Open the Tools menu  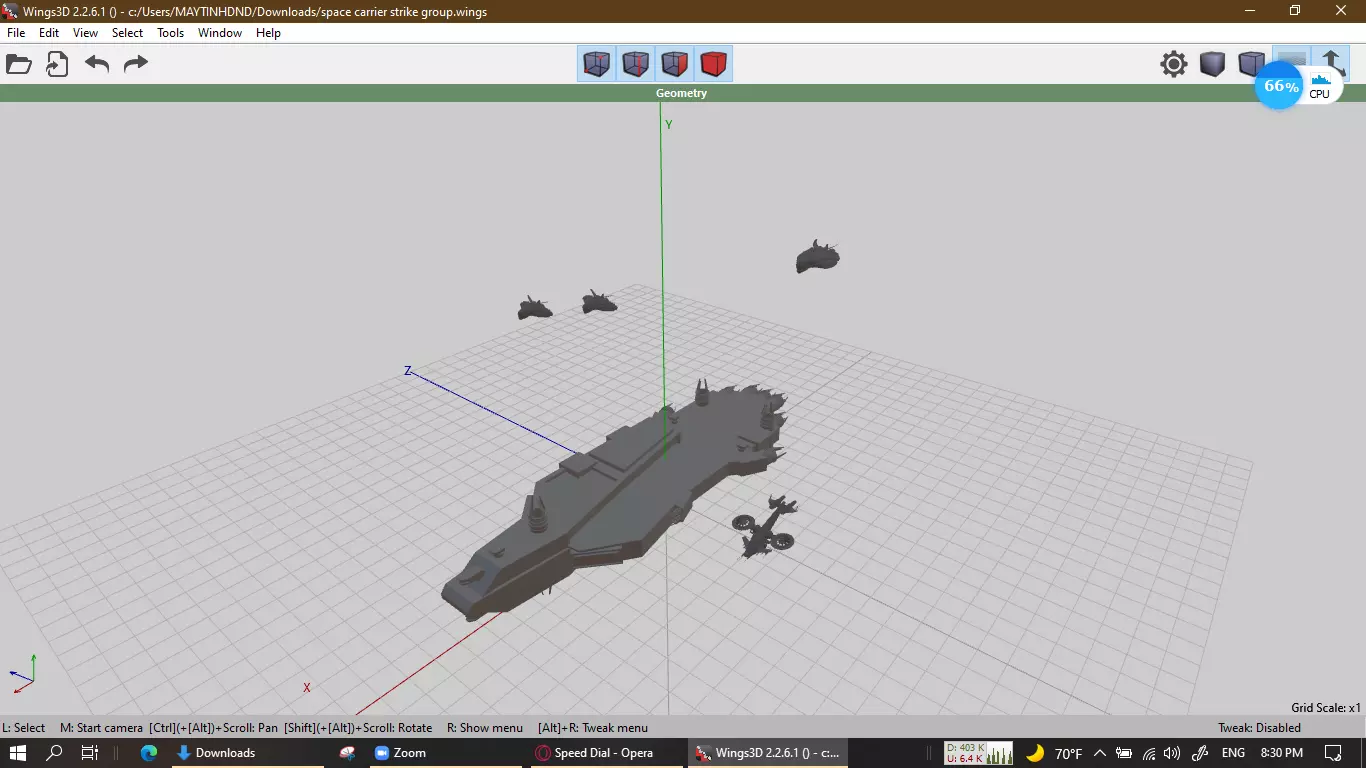coord(171,33)
